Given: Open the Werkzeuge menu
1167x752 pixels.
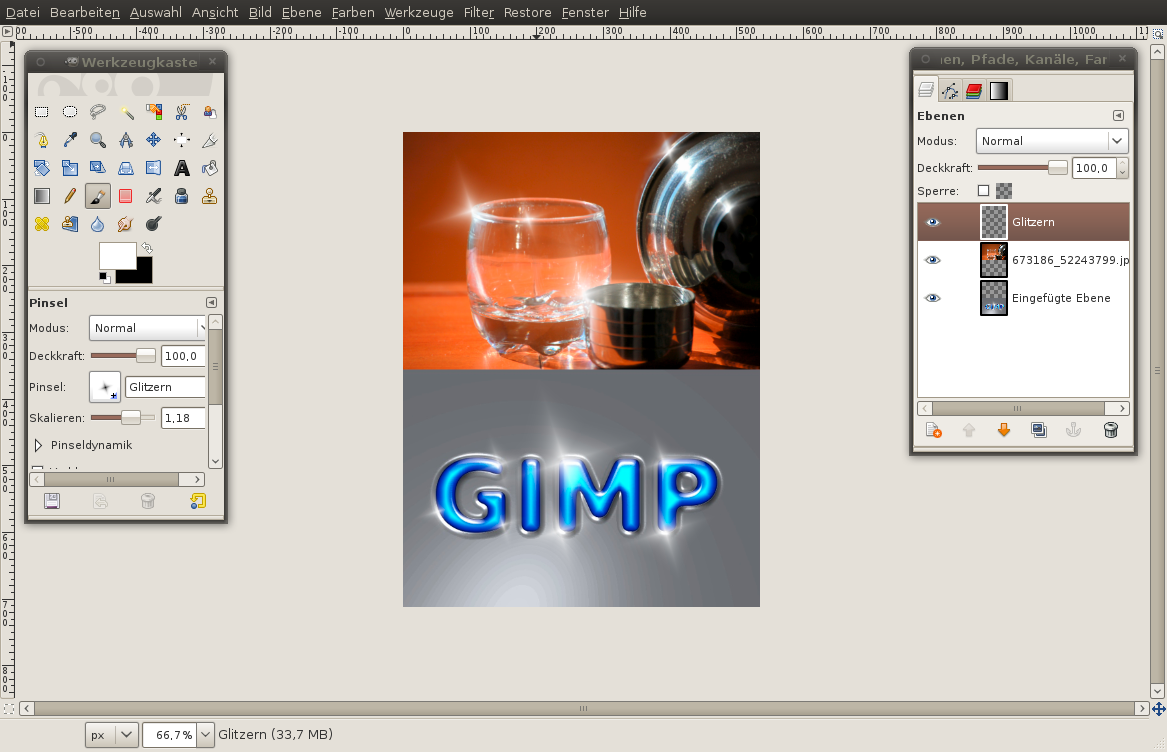Looking at the screenshot, I should (x=419, y=13).
